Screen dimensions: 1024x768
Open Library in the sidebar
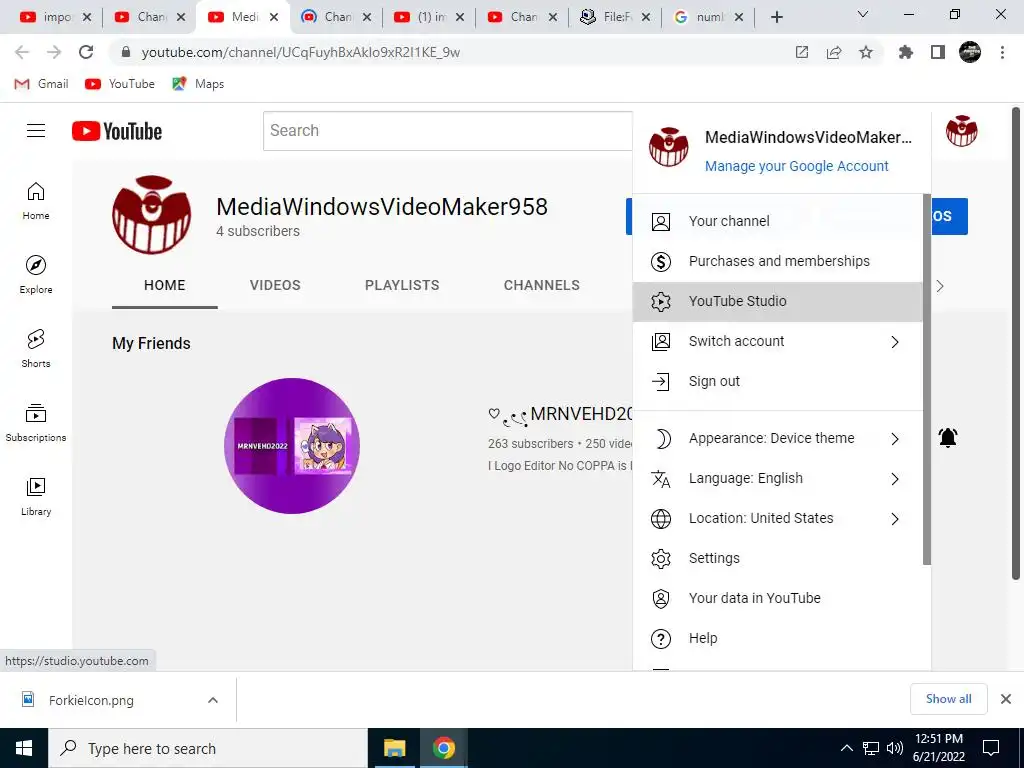(36, 496)
